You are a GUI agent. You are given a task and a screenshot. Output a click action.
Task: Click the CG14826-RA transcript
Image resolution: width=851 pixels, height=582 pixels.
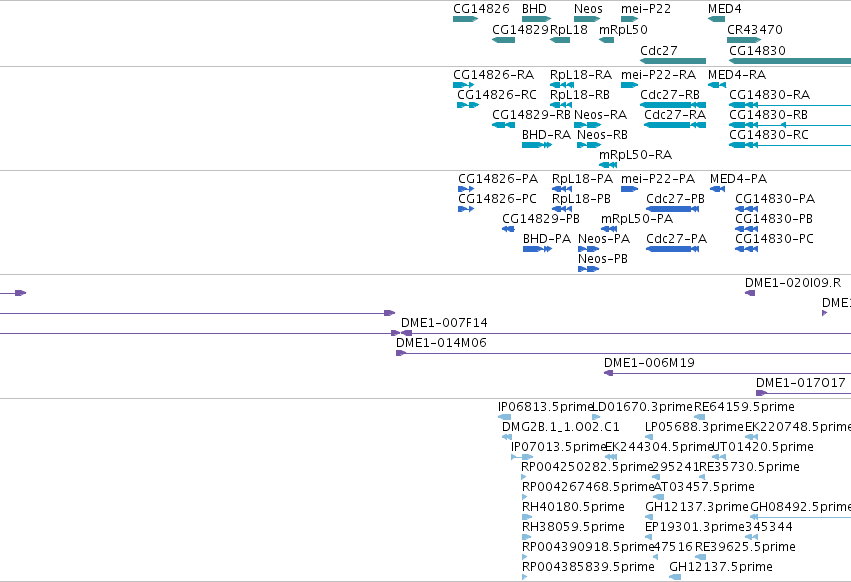pyautogui.click(x=463, y=85)
